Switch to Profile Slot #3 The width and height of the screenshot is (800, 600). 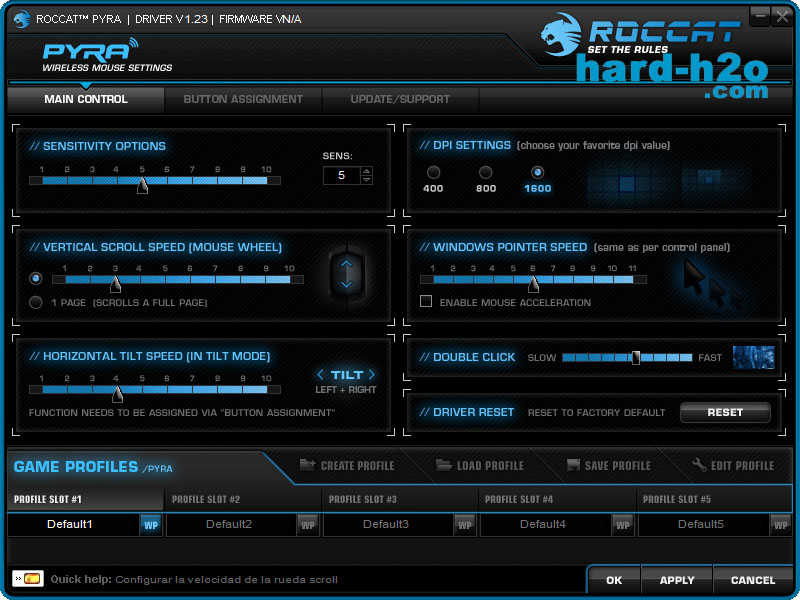click(400, 499)
